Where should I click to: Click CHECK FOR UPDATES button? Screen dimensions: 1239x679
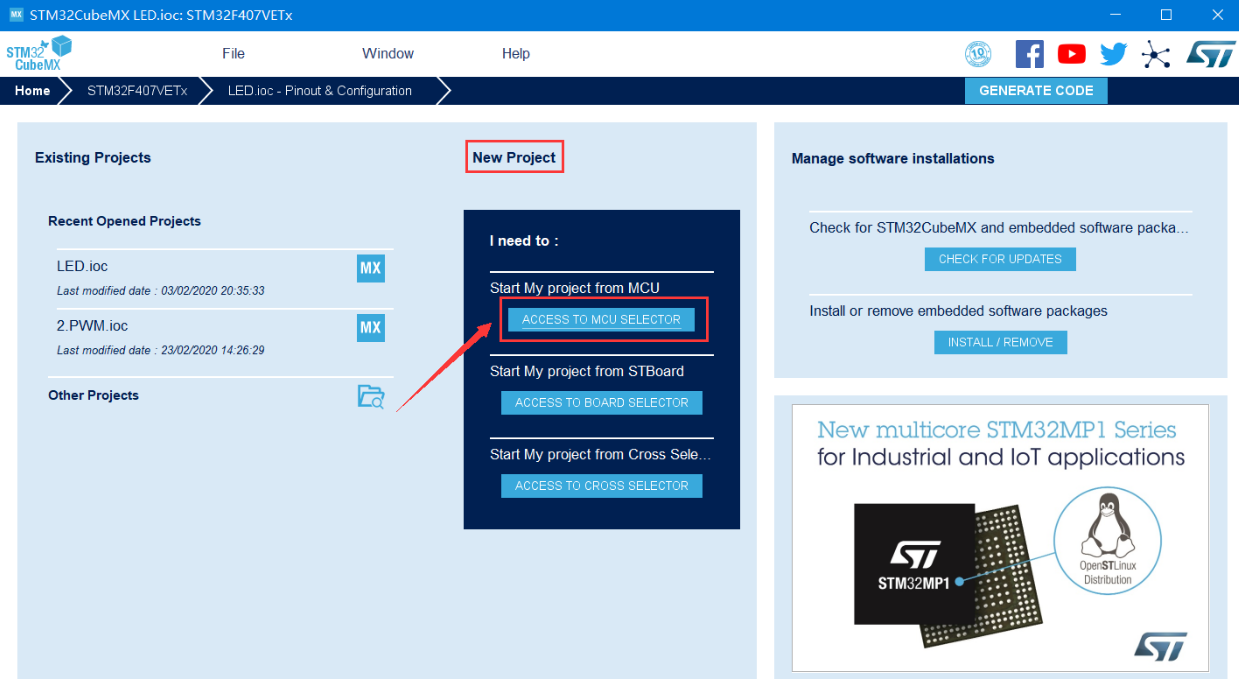coord(1000,259)
